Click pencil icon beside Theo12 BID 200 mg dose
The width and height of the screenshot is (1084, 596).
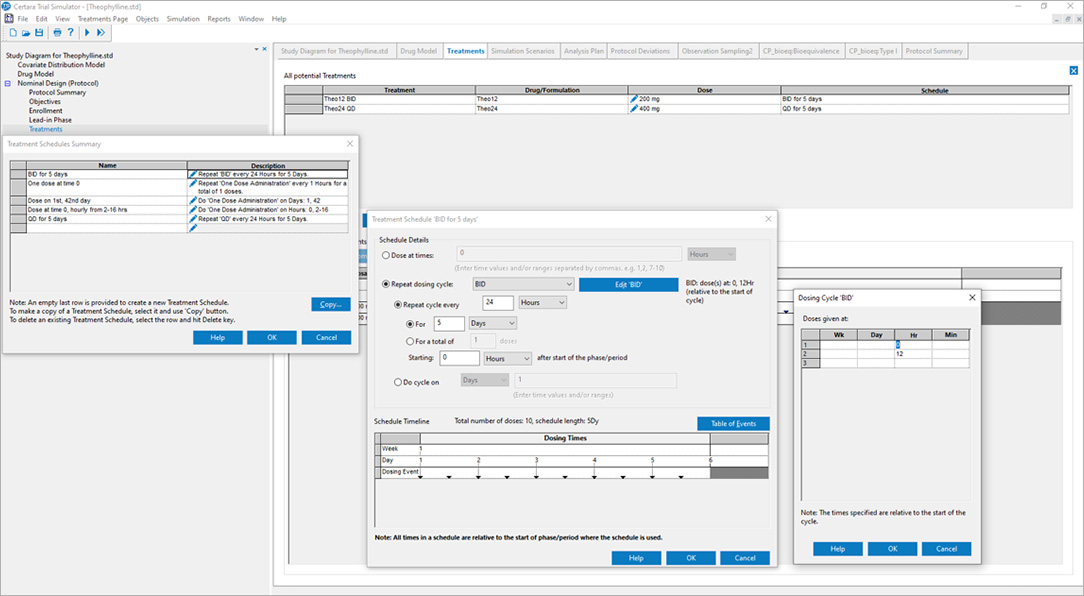[633, 100]
